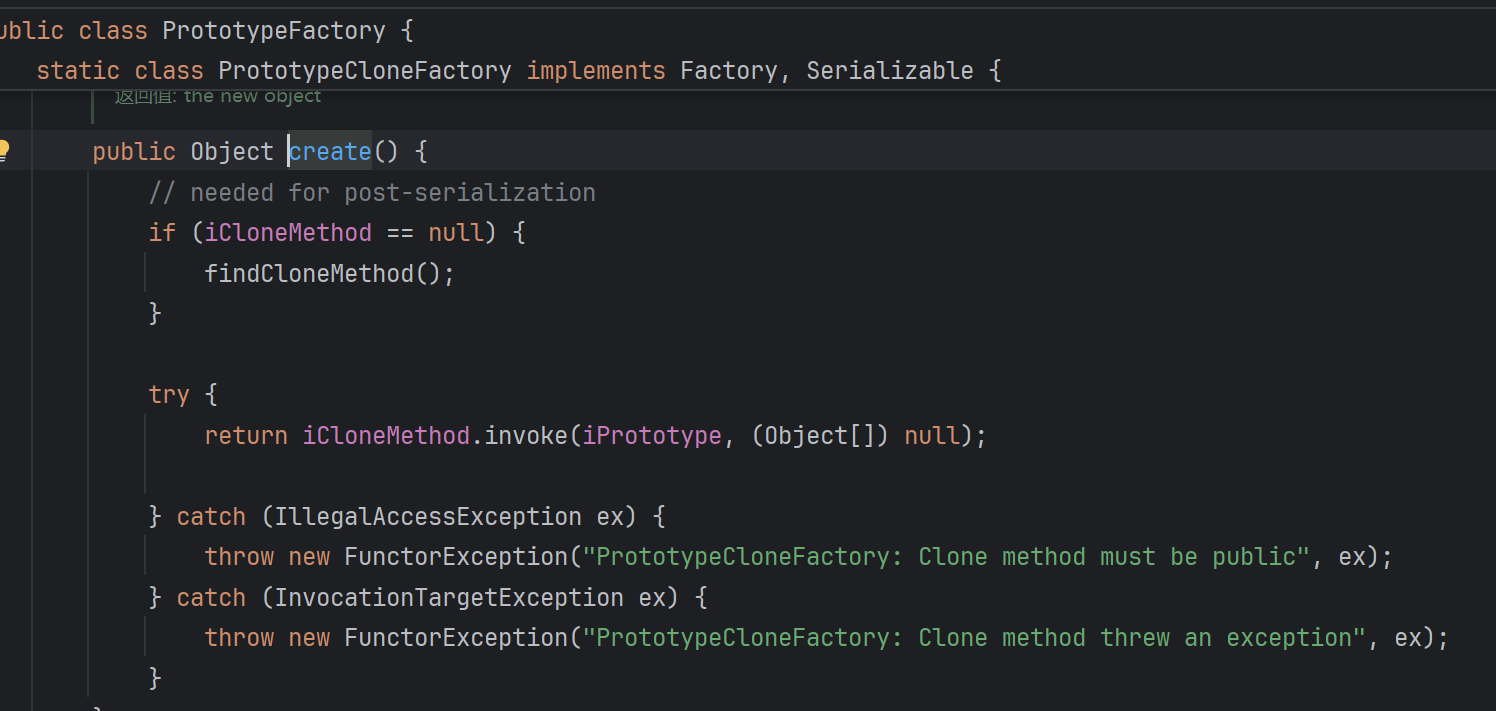Click PrototypeCloneFactory in the sticky header line
Image resolution: width=1496 pixels, height=711 pixels.
(x=364, y=71)
